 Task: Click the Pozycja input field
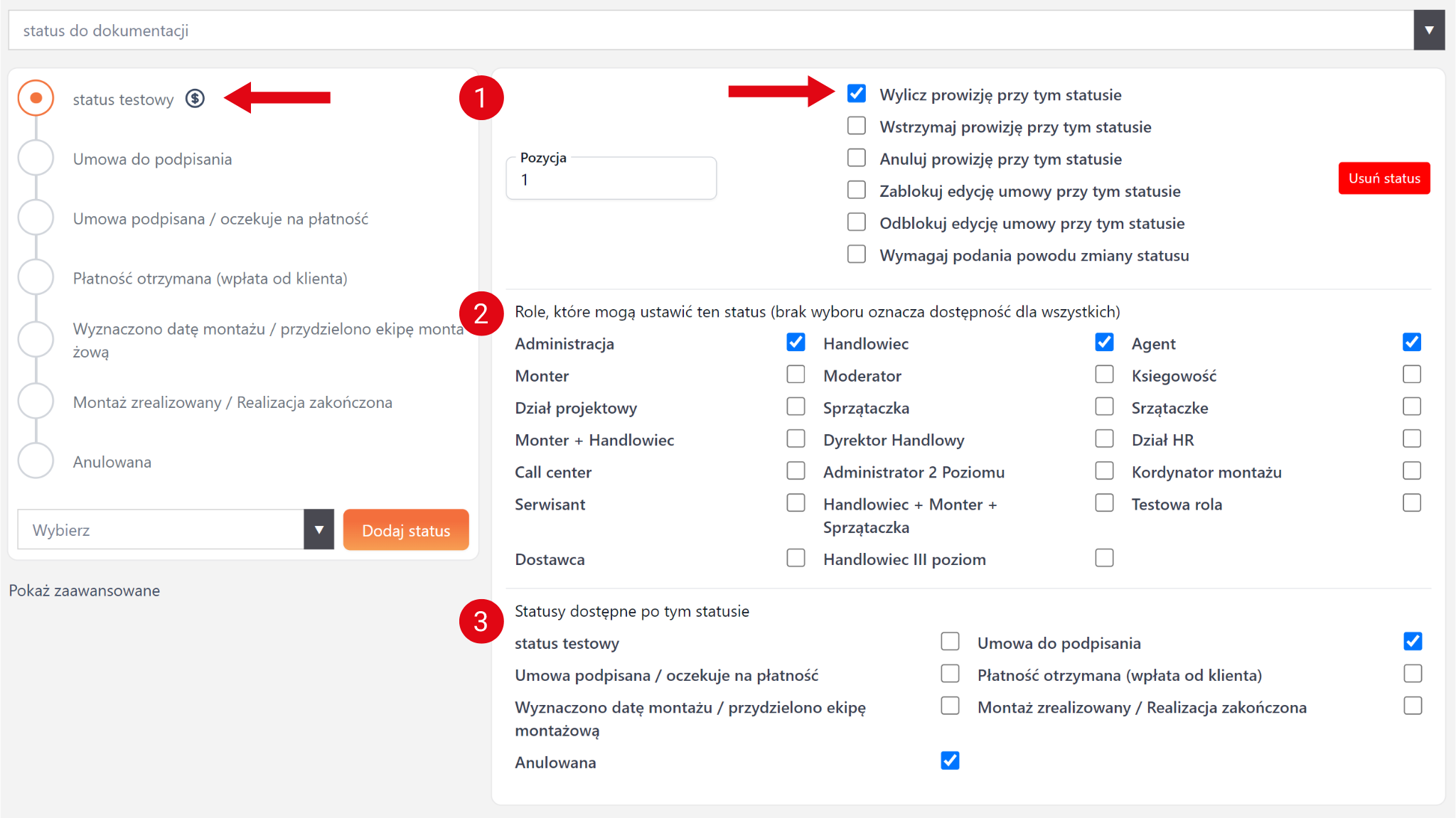pyautogui.click(x=611, y=180)
